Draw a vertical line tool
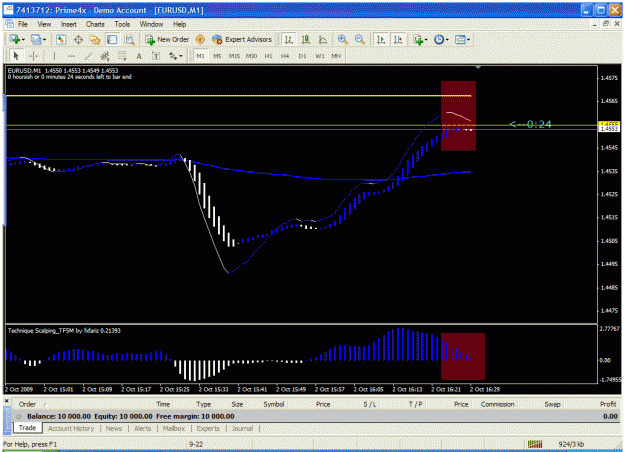 54,56
